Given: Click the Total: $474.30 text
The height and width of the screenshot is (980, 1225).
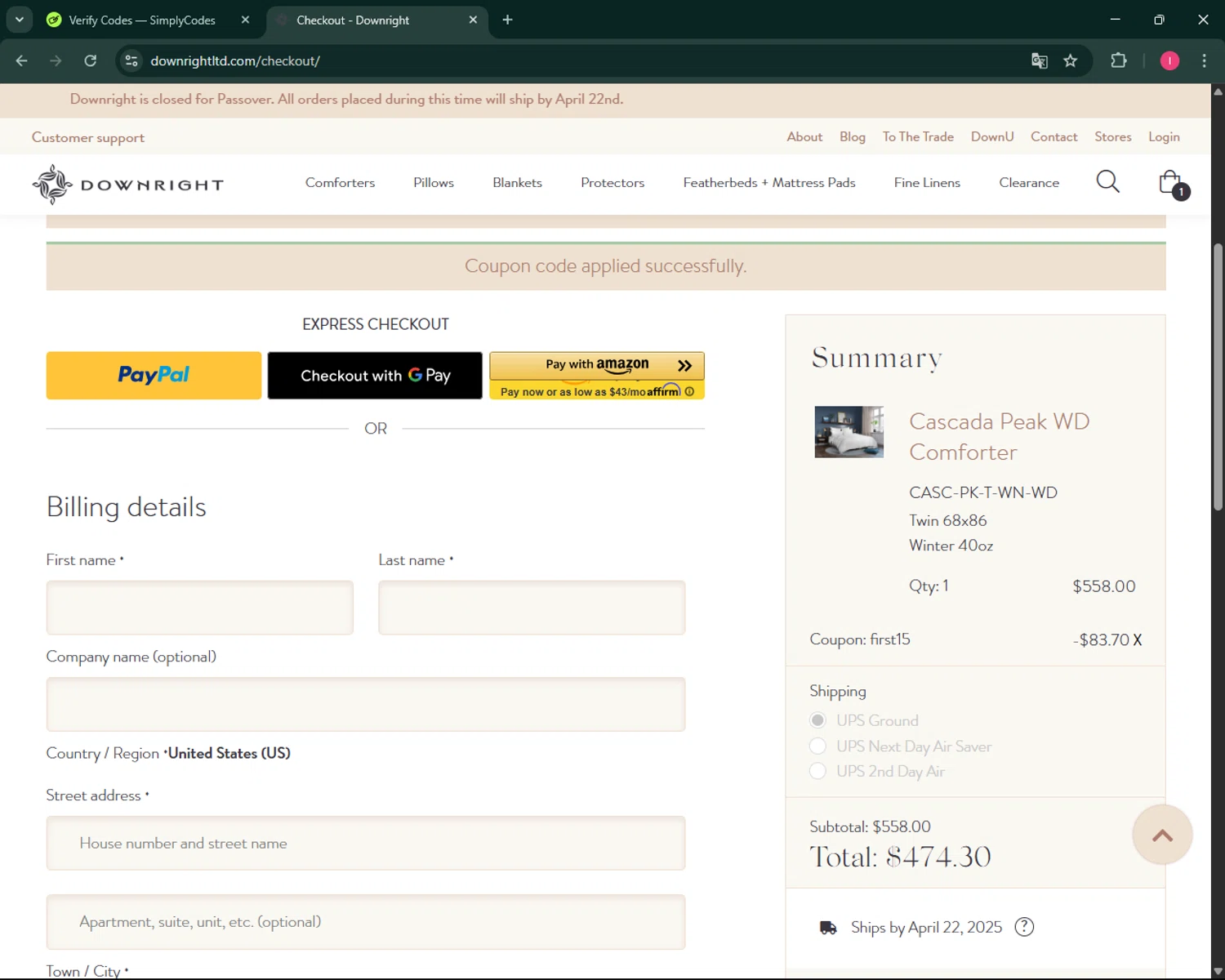Looking at the screenshot, I should (900, 857).
